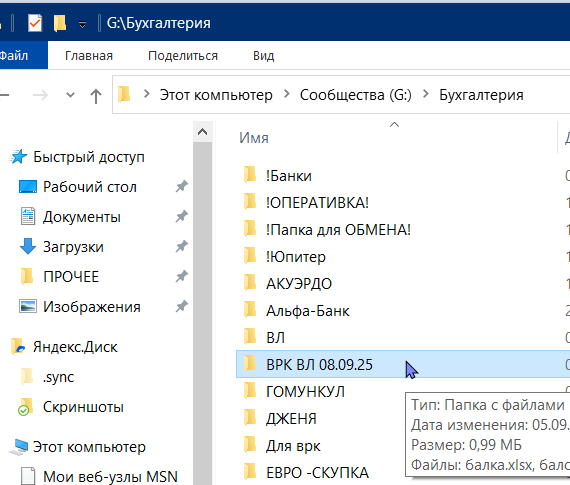The height and width of the screenshot is (485, 570).
Task: Click the folder icon in address bar
Action: (x=124, y=94)
